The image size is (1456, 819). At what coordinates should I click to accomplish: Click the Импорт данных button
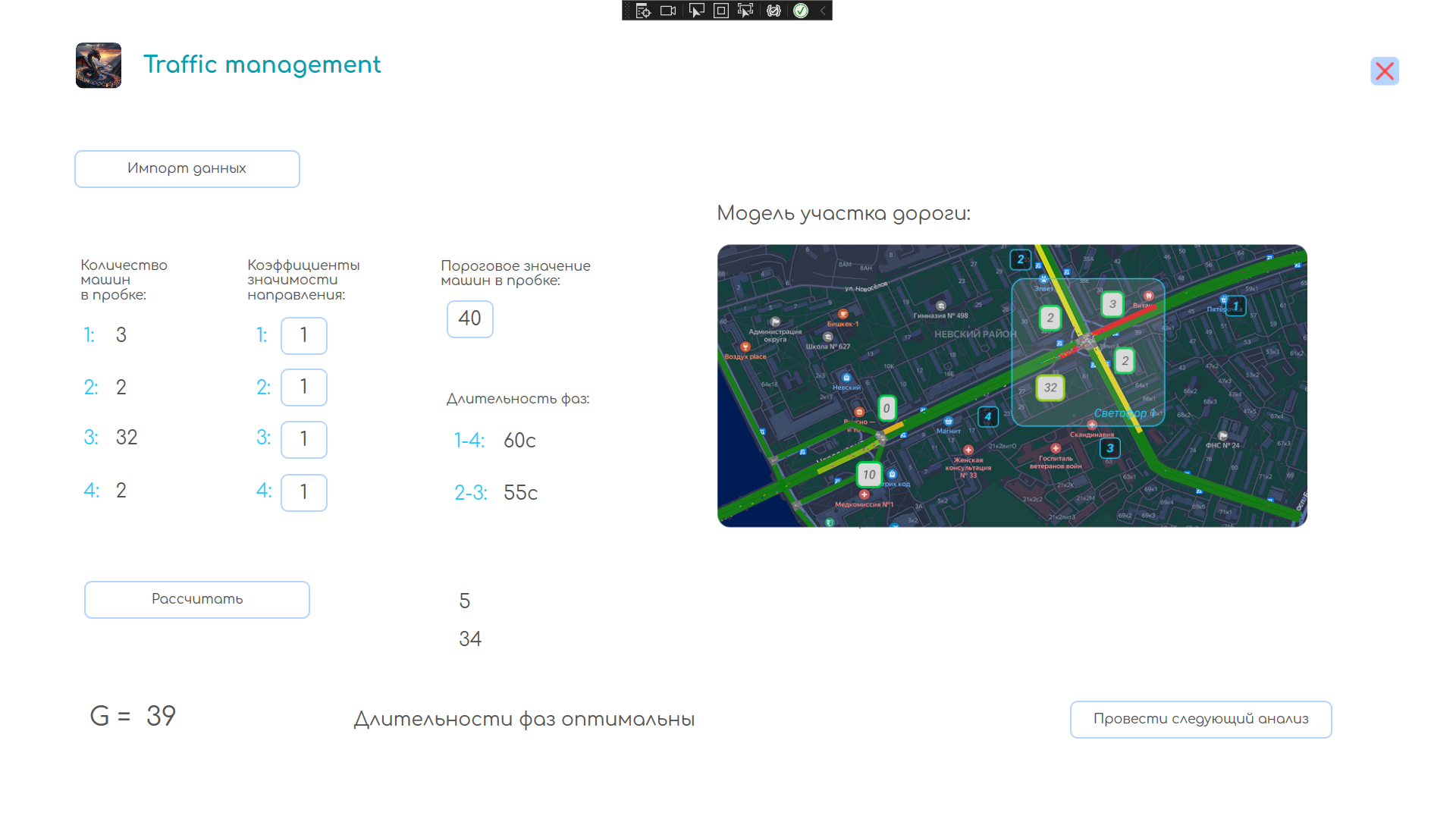187,168
